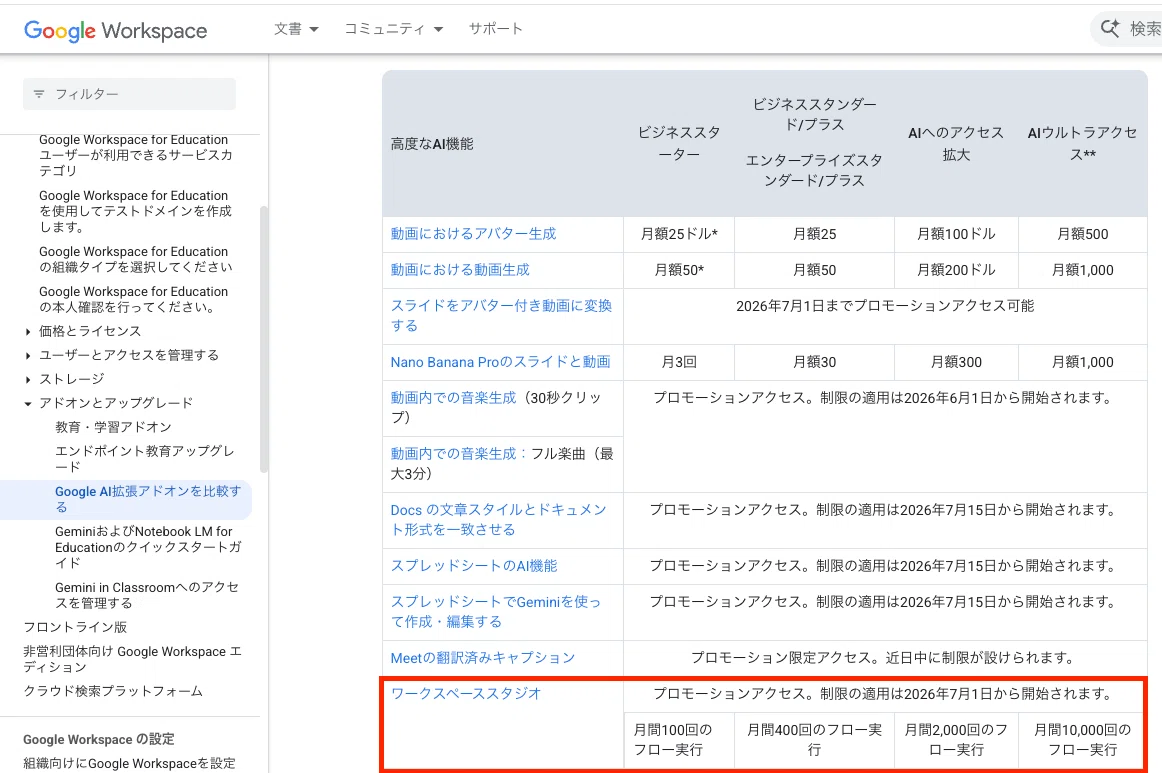Open スプレッドシートのAI機能 link

point(474,565)
